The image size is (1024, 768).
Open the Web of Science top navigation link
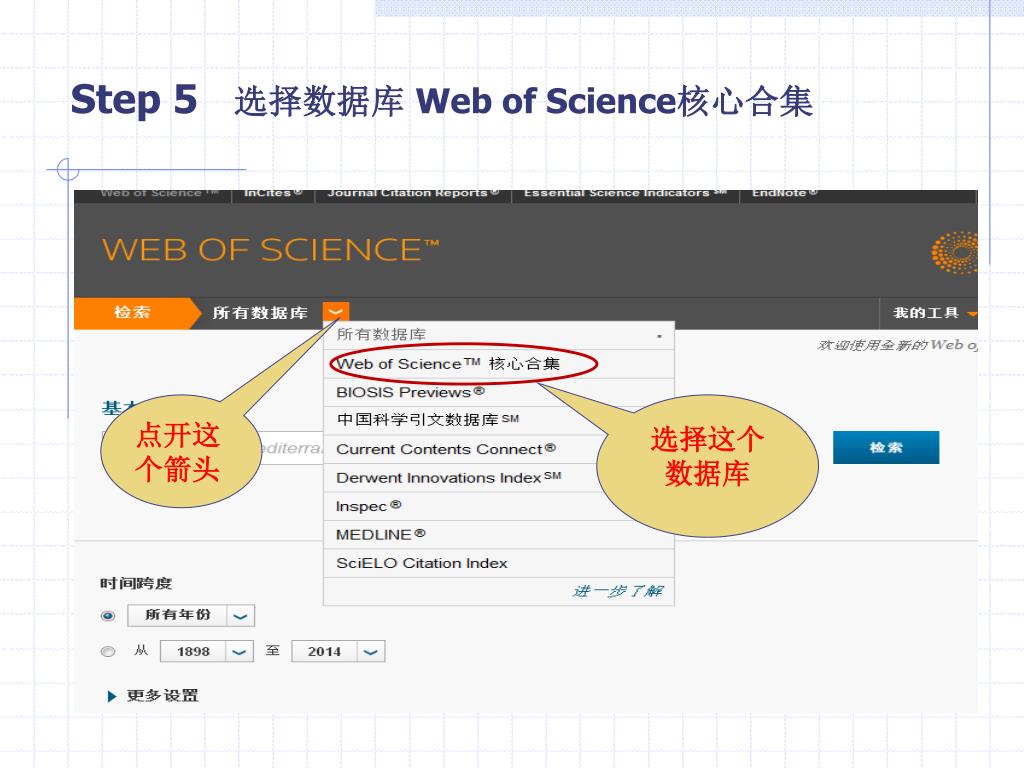pyautogui.click(x=159, y=193)
